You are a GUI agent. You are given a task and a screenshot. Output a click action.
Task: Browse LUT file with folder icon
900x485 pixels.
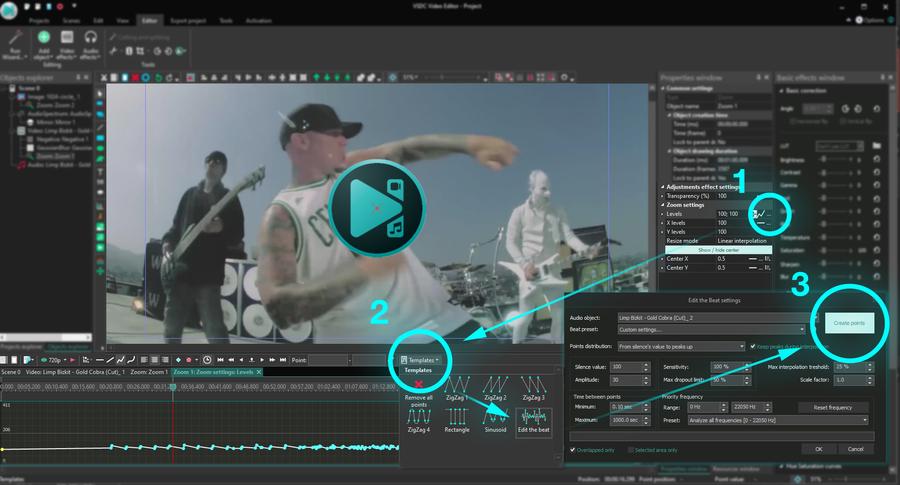point(876,146)
